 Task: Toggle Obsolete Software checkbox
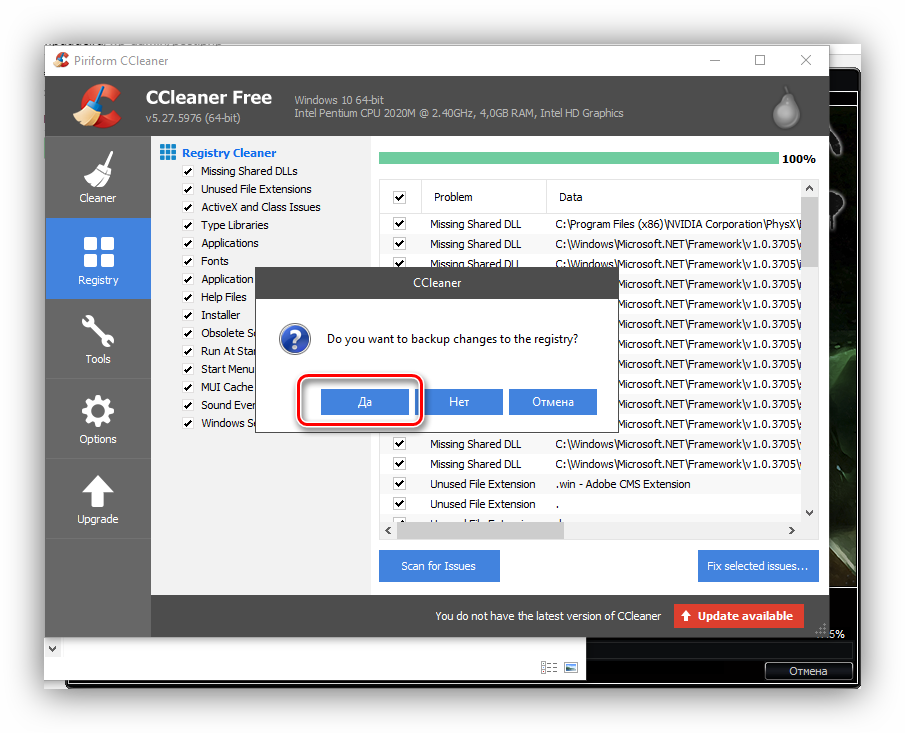click(x=188, y=333)
